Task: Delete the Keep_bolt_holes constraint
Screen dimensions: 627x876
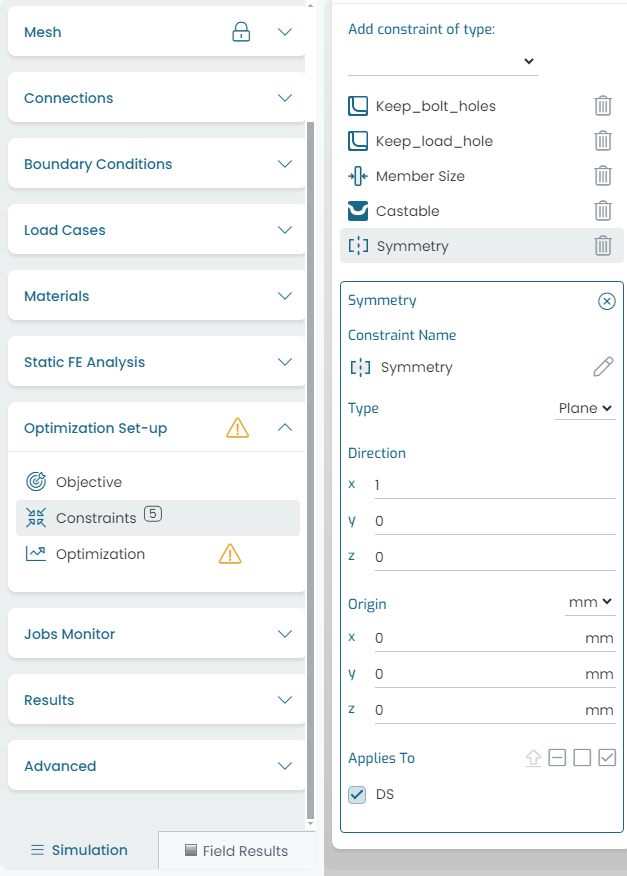Action: coord(602,106)
